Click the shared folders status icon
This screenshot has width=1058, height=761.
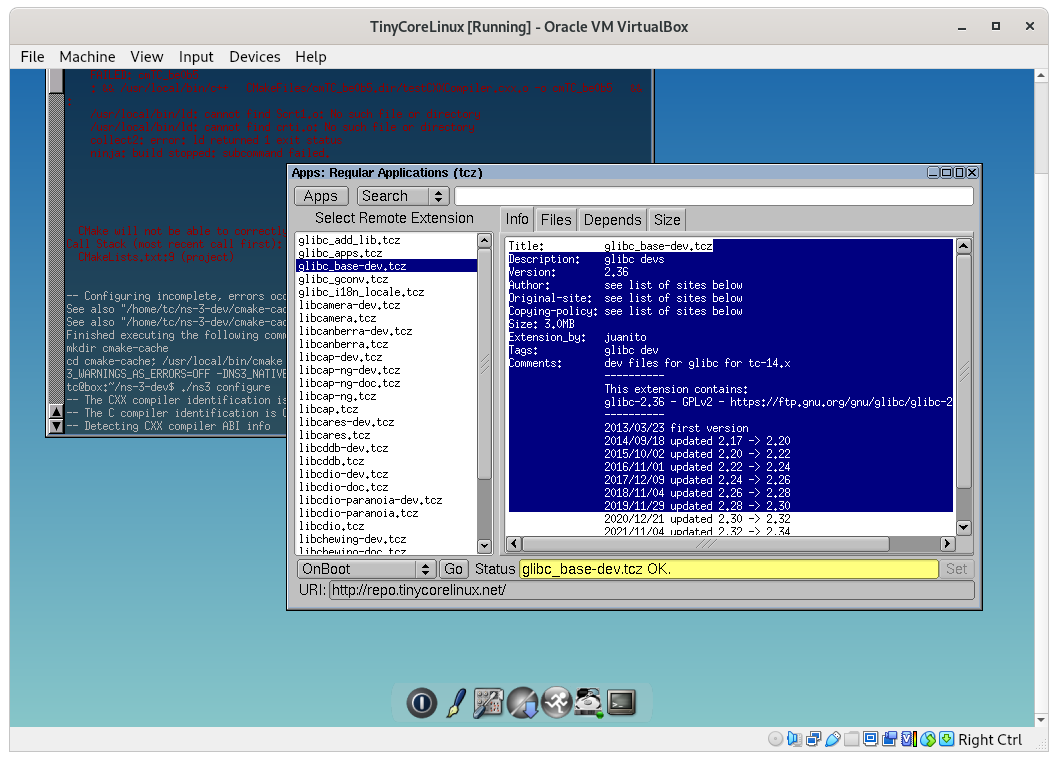[852, 739]
